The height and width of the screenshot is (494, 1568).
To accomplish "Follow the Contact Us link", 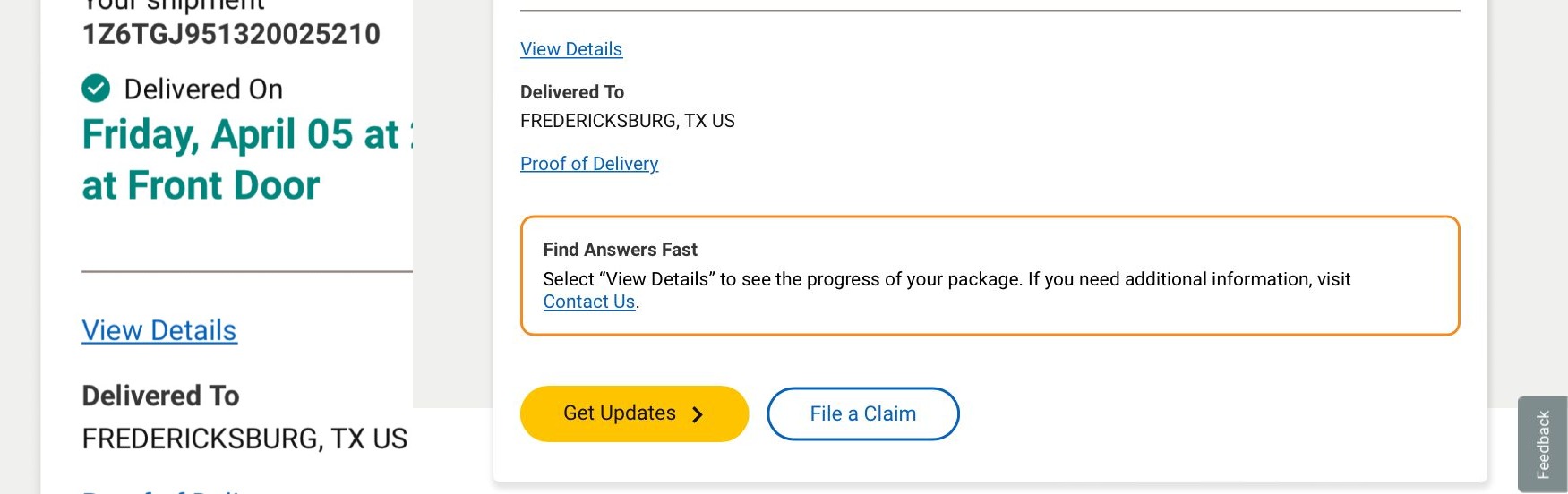I will (x=589, y=302).
